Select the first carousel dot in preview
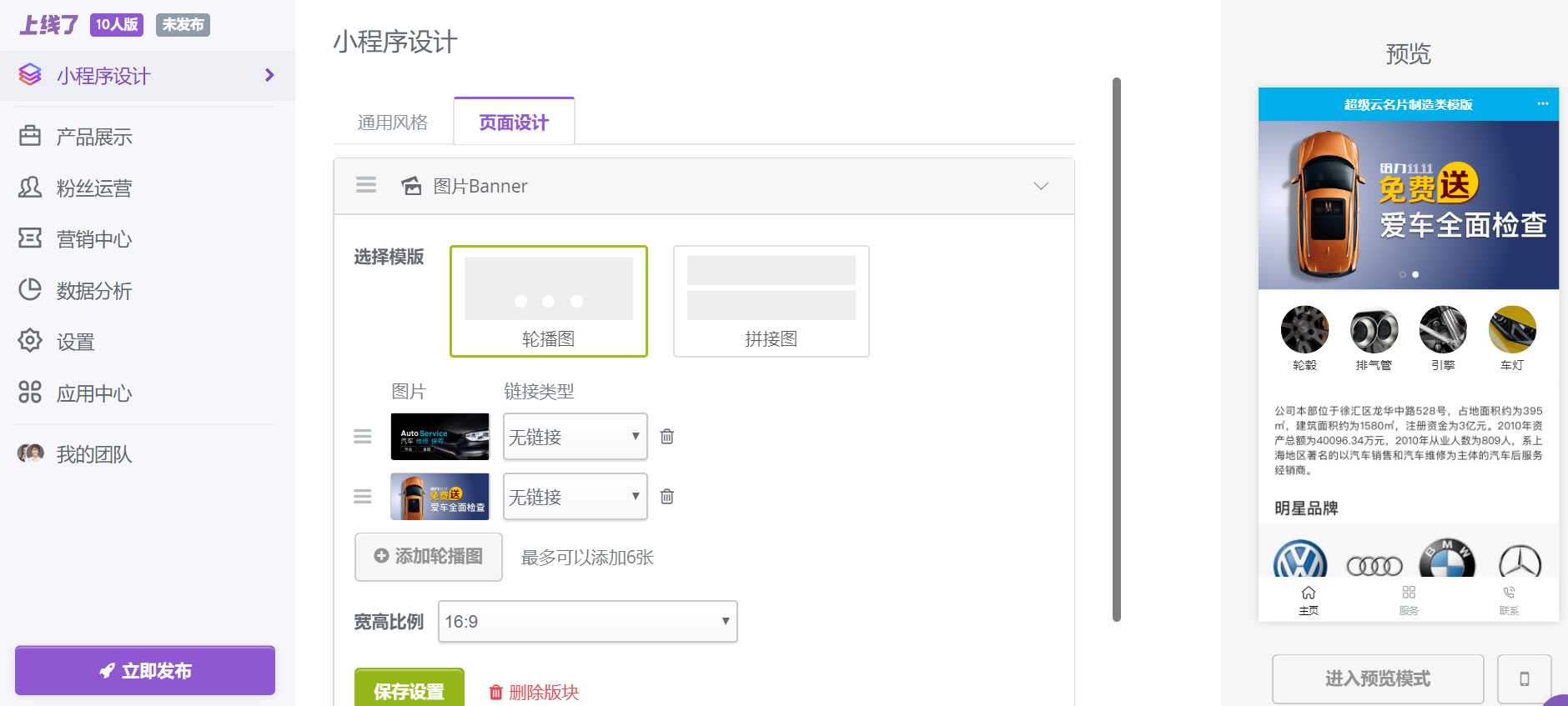 (1403, 274)
